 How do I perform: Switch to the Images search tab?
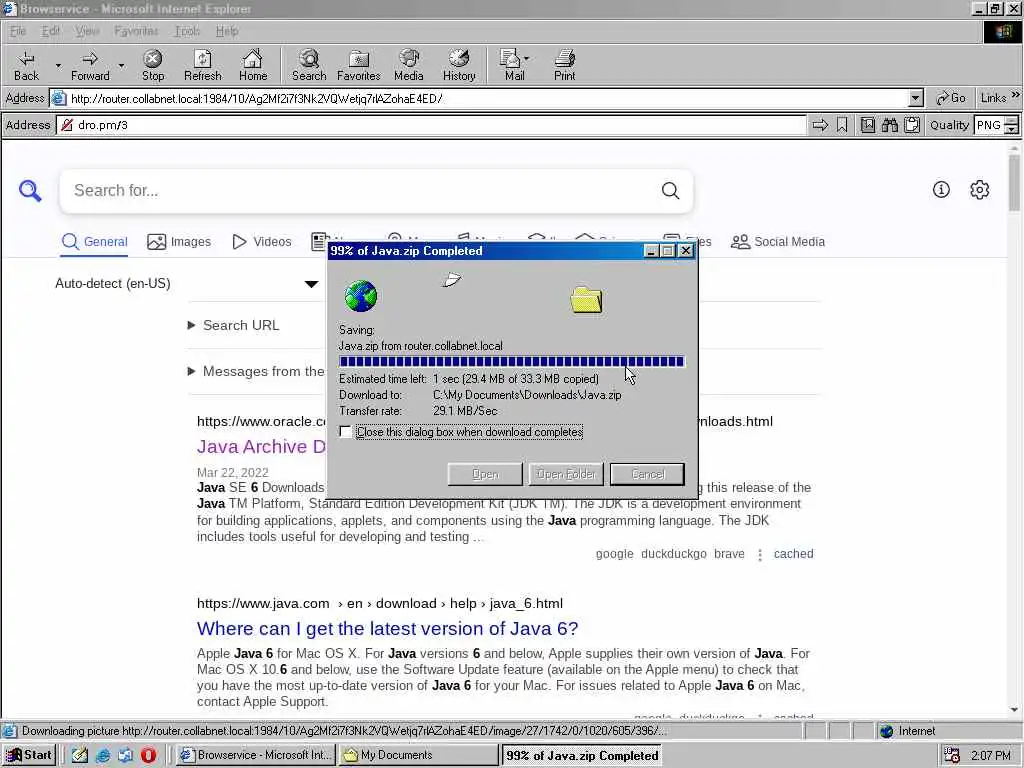179,242
